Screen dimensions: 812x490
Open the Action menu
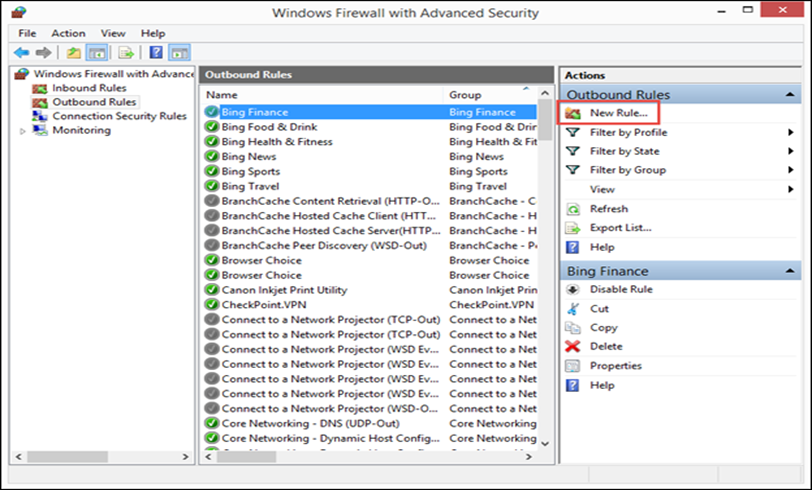coord(68,33)
